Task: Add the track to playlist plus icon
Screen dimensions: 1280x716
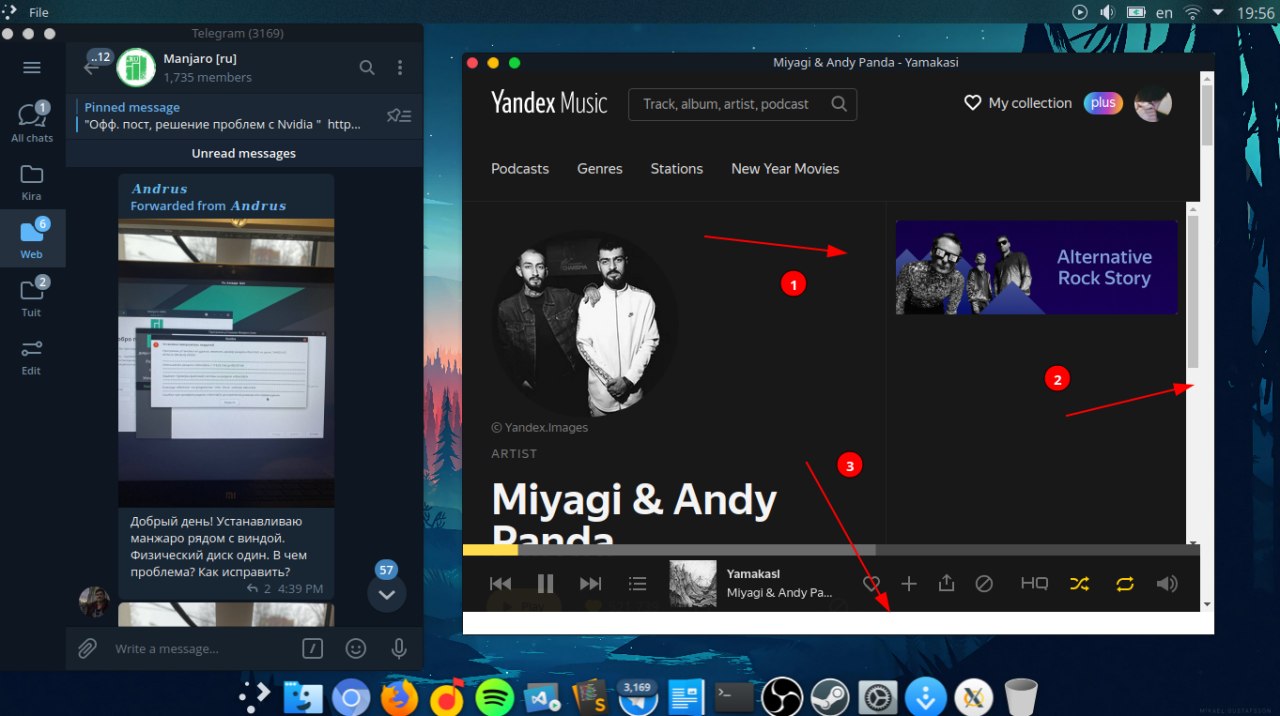Action: click(909, 584)
